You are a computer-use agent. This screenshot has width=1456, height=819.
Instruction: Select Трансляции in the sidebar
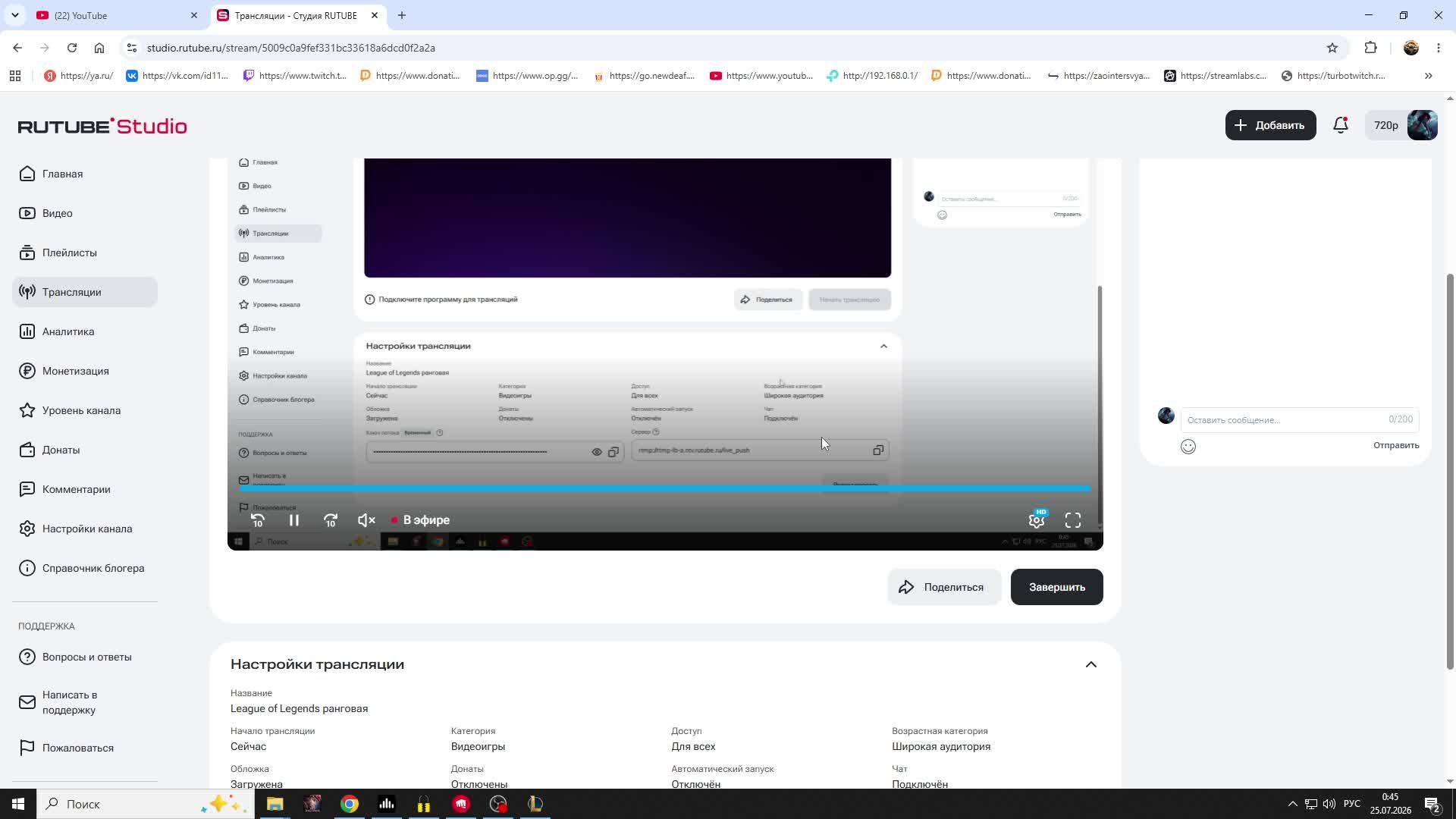coord(85,292)
